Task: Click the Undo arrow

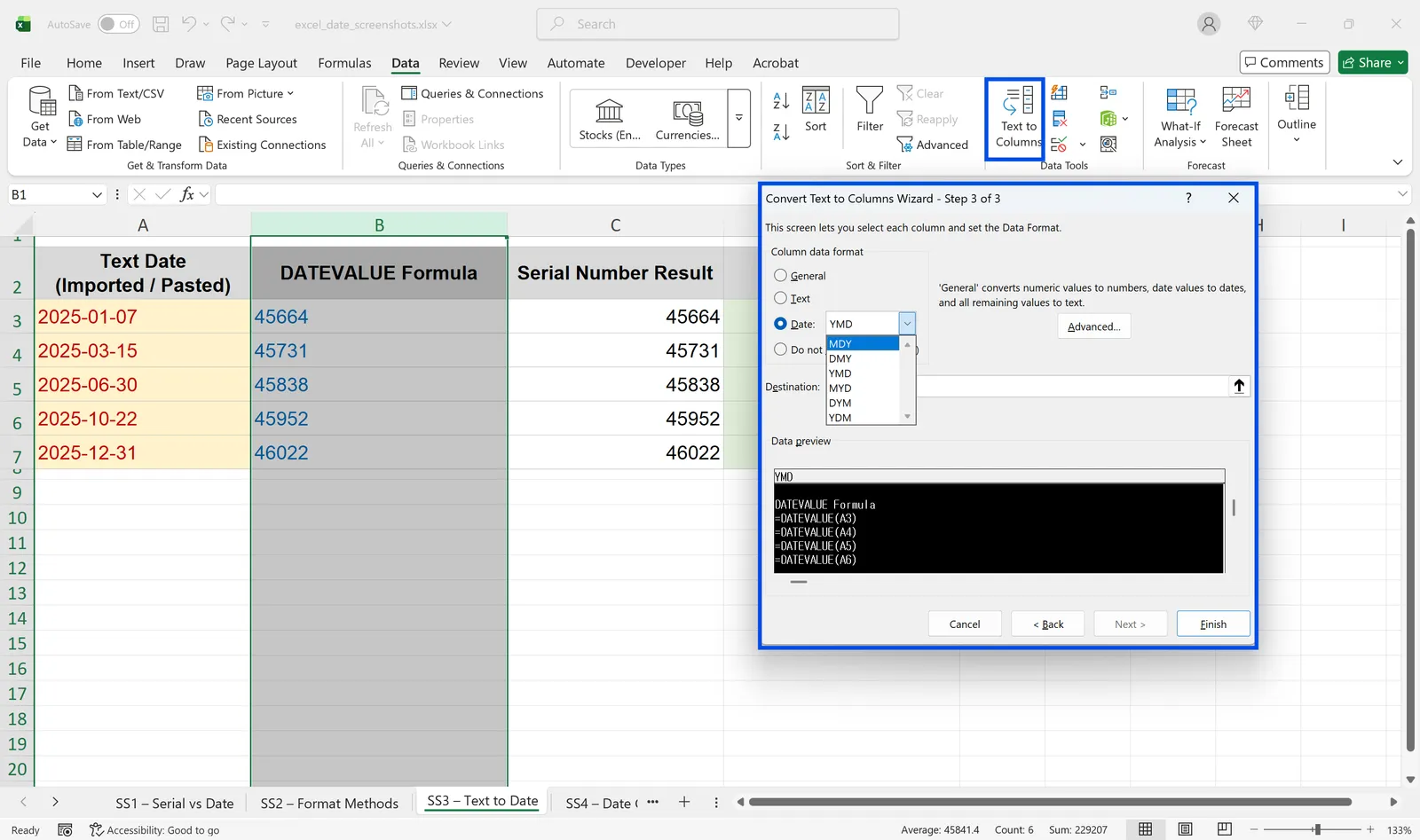Action: [x=189, y=24]
